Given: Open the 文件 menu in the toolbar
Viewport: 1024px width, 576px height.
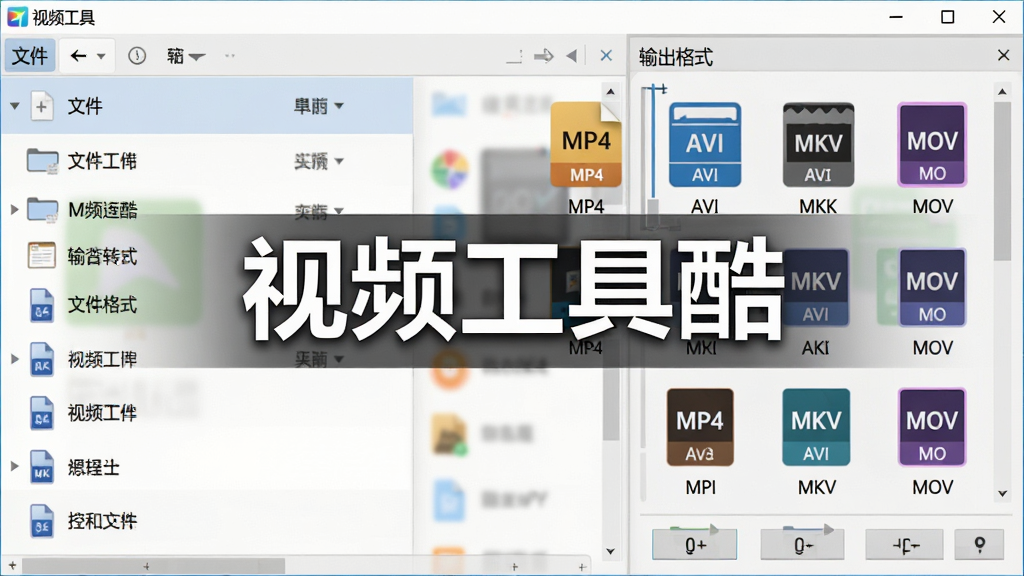Looking at the screenshot, I should point(30,56).
